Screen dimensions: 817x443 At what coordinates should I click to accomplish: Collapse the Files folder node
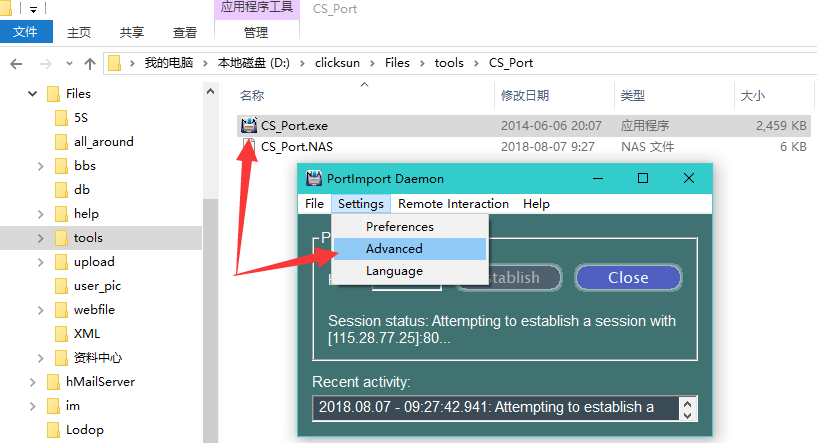pyautogui.click(x=28, y=94)
